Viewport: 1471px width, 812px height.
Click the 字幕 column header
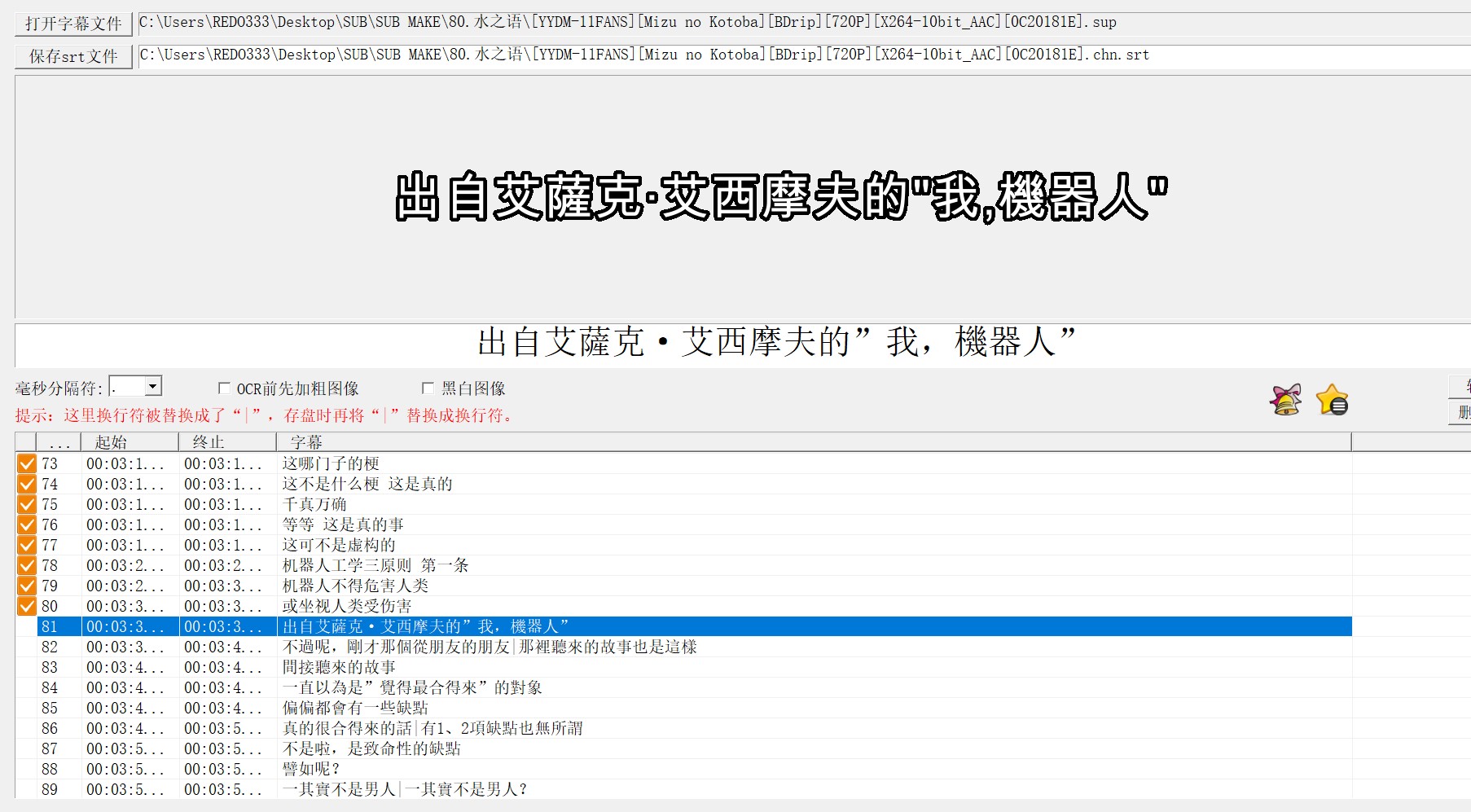pos(815,442)
